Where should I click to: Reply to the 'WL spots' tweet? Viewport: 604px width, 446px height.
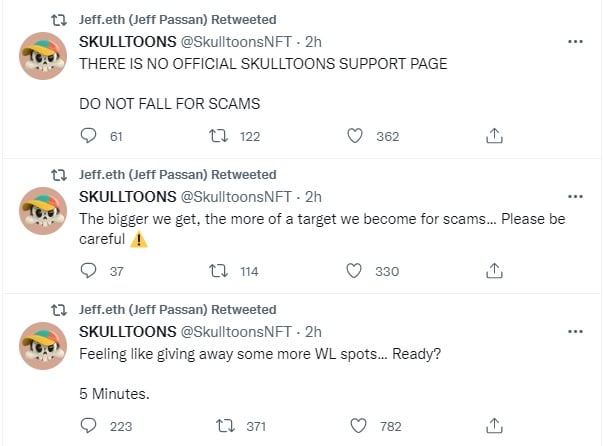click(x=88, y=426)
